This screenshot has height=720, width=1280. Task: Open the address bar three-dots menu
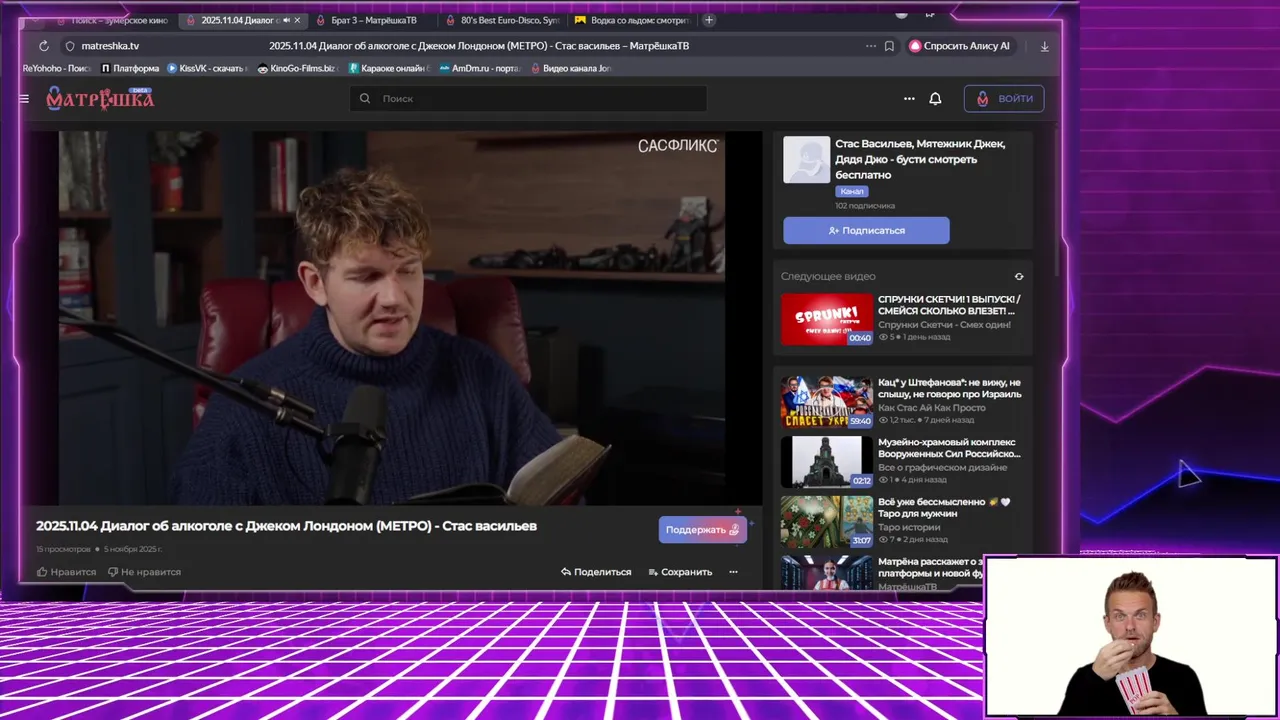pyautogui.click(x=871, y=46)
